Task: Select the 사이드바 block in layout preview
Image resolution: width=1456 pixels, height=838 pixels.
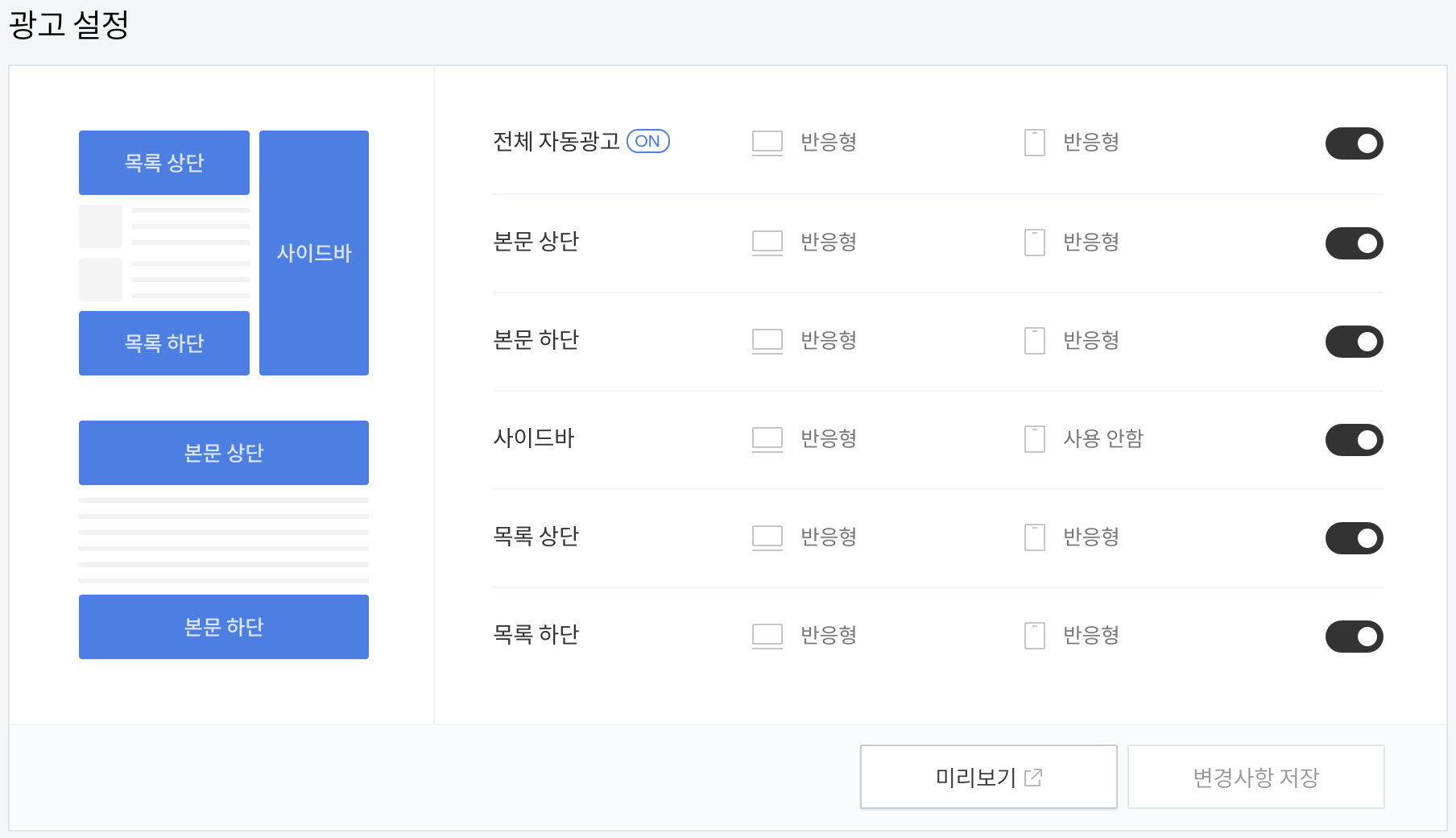Action: [314, 253]
